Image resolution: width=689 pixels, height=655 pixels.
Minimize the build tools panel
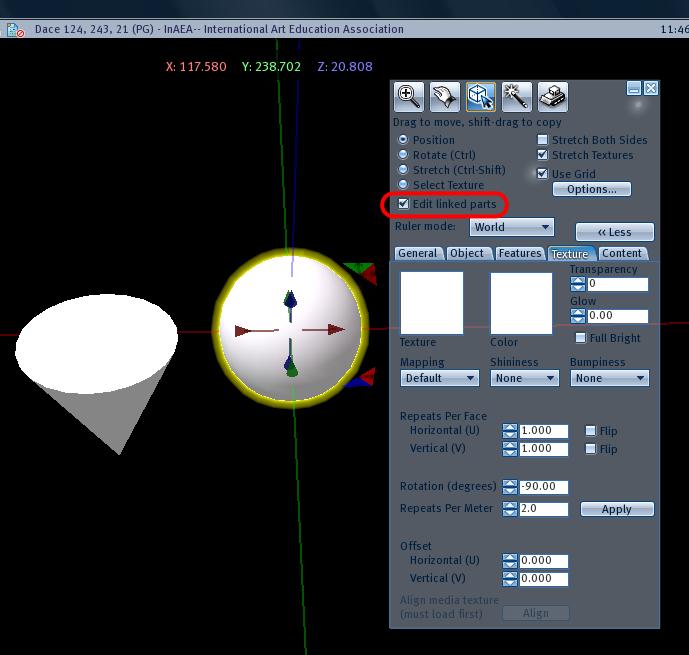coord(634,89)
